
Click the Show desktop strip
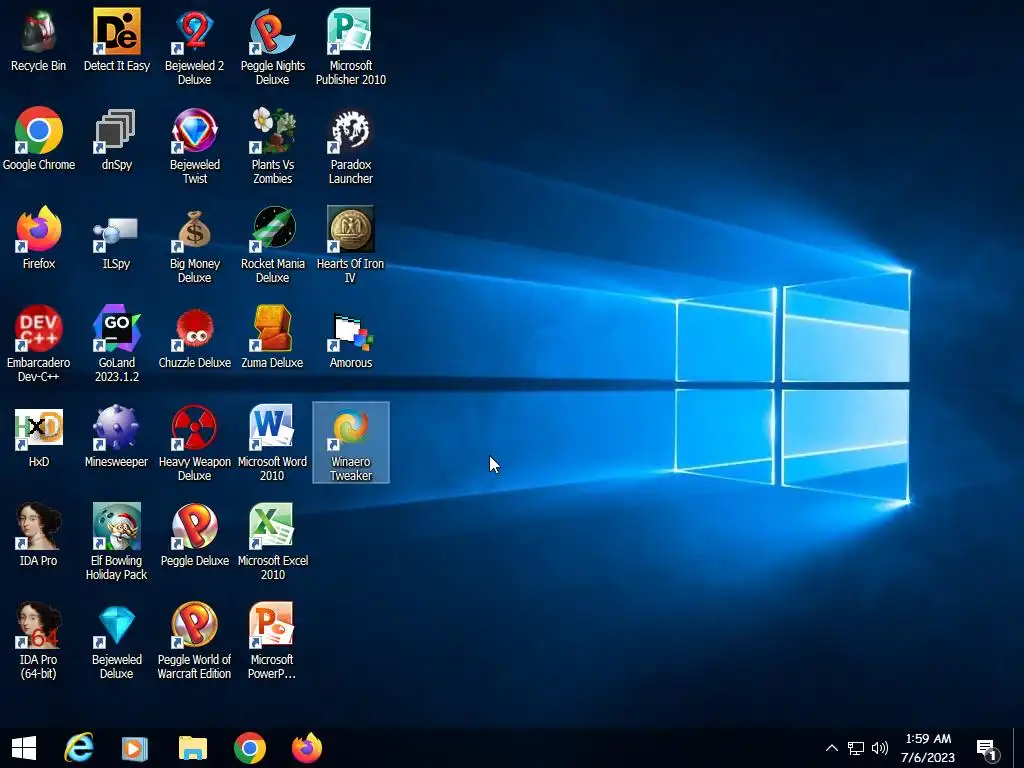1019,748
